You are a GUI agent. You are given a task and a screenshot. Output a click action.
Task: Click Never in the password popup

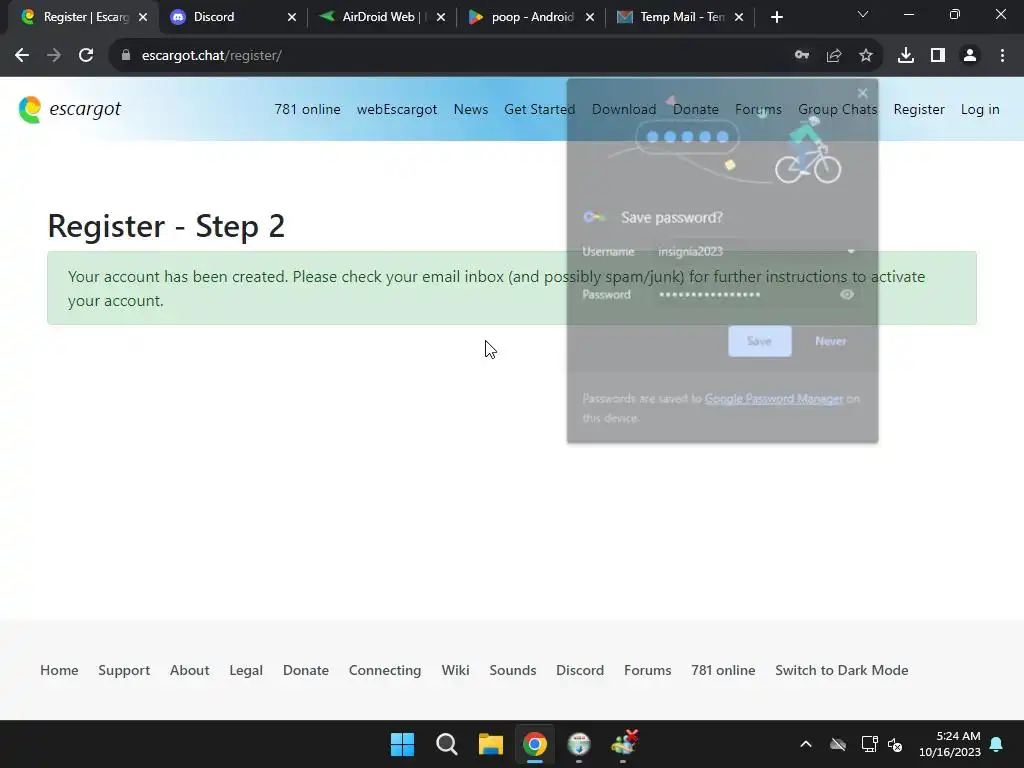pos(831,341)
